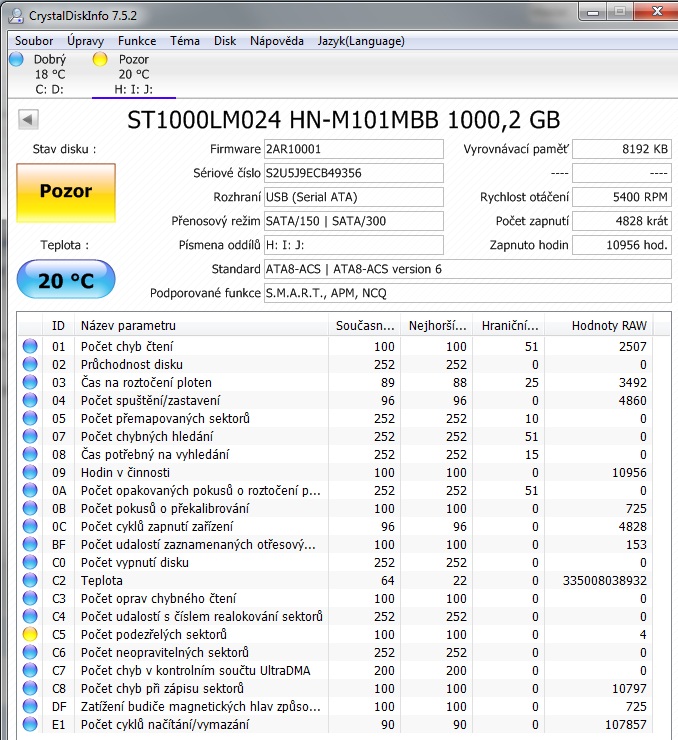Click the previous disk arrow button
Image resolution: width=678 pixels, height=740 pixels.
click(x=29, y=120)
